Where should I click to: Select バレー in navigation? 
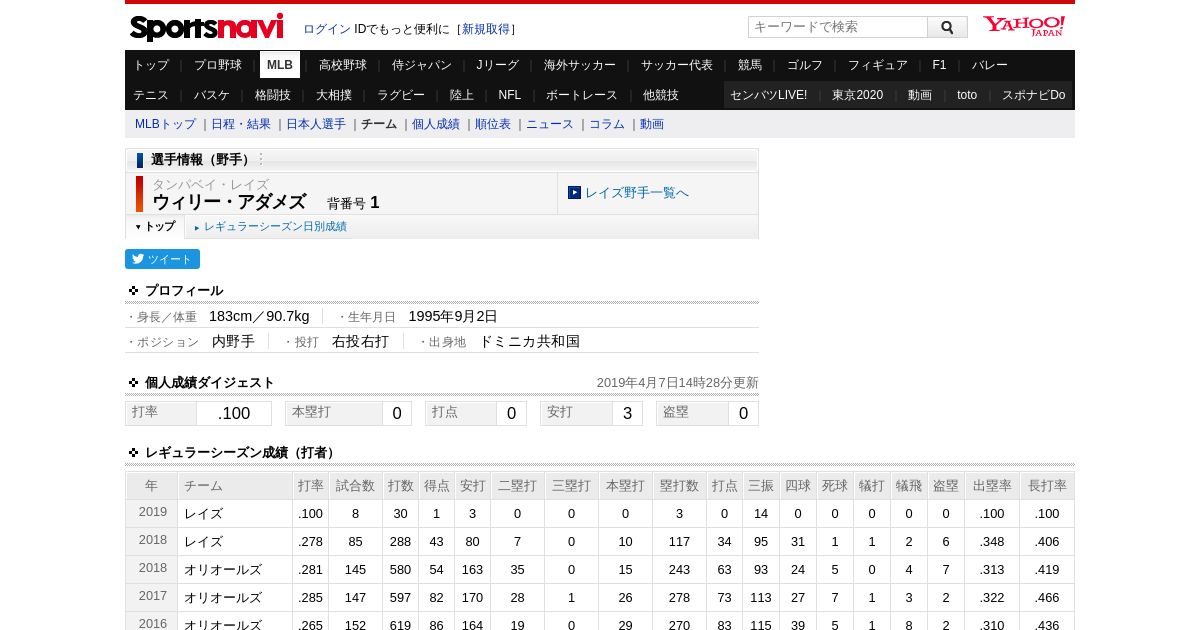click(990, 65)
